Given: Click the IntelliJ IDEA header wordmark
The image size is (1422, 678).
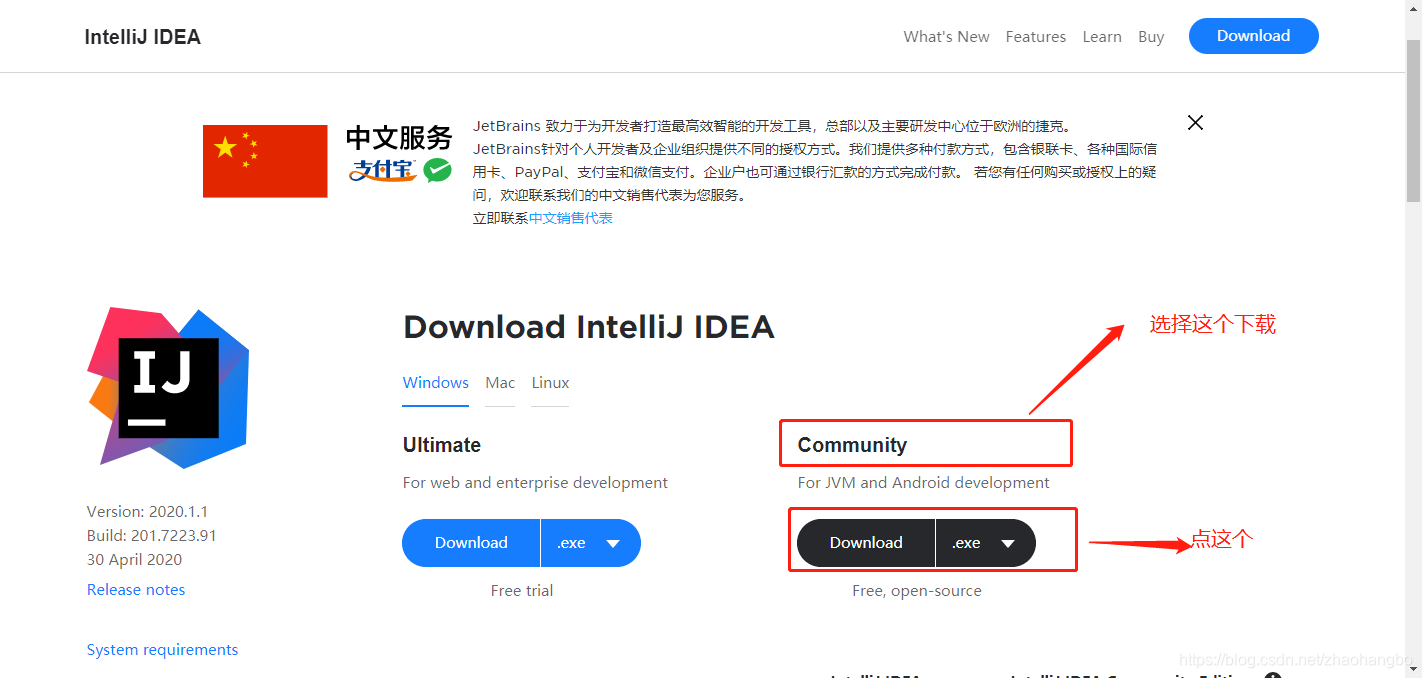Looking at the screenshot, I should click(142, 36).
